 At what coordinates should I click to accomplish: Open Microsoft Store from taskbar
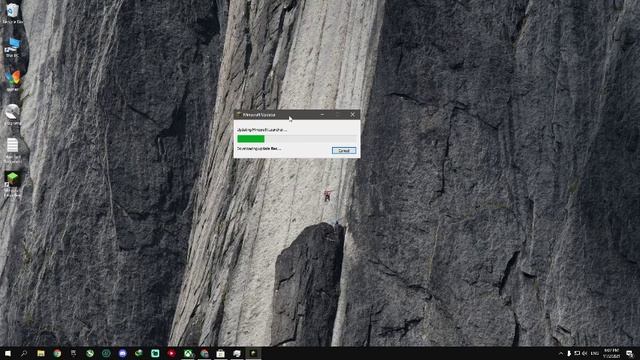click(x=220, y=353)
